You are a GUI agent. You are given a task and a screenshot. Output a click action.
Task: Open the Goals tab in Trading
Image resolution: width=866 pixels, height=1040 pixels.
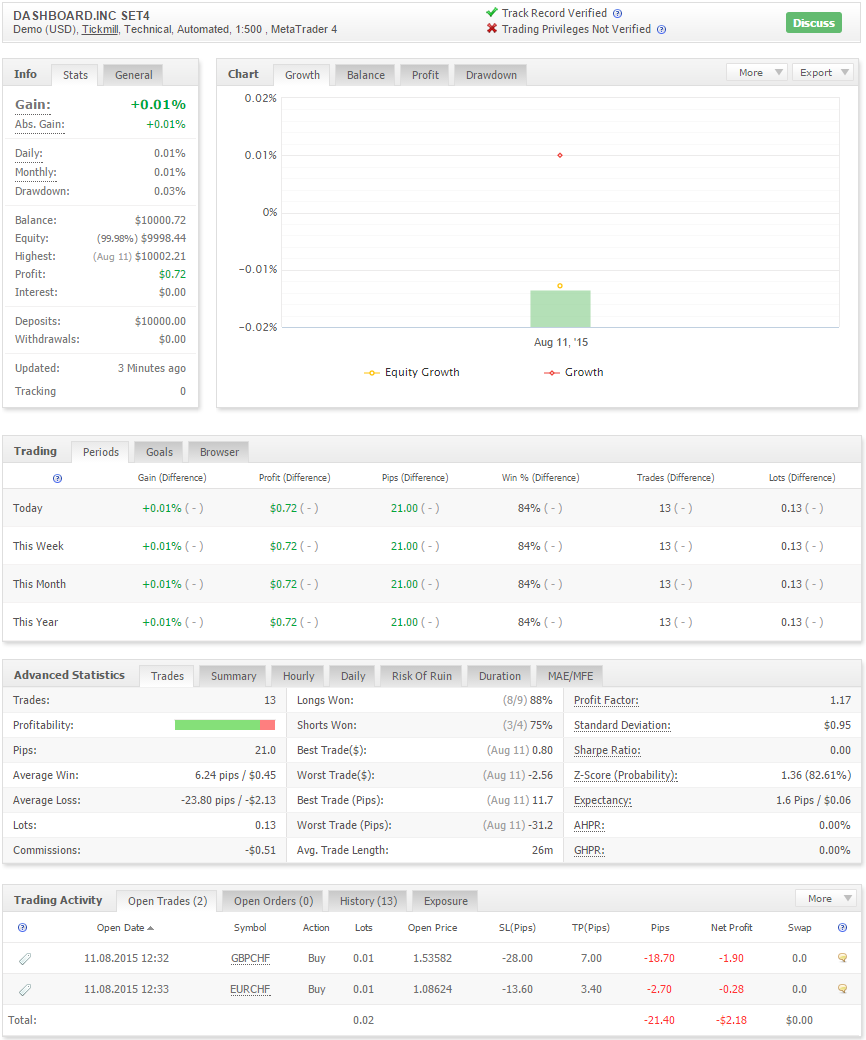pos(159,452)
